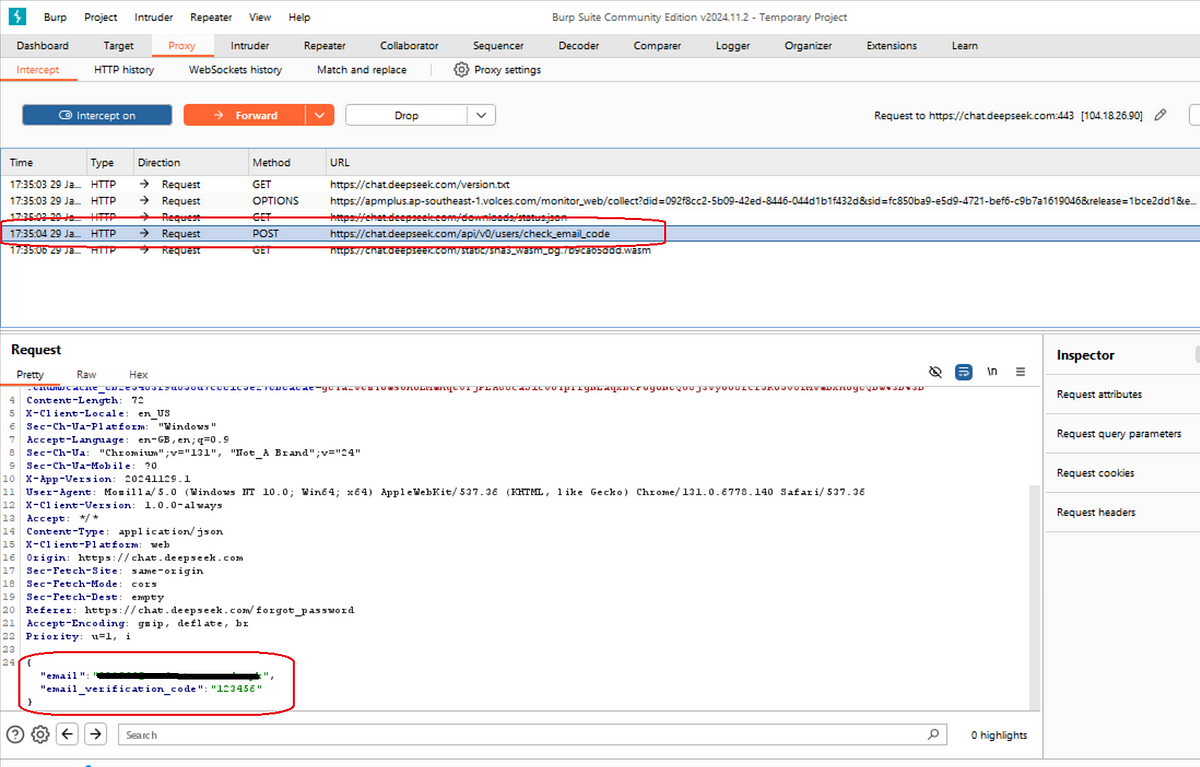Select the Proxy tab
1200x767 pixels.
click(x=182, y=45)
